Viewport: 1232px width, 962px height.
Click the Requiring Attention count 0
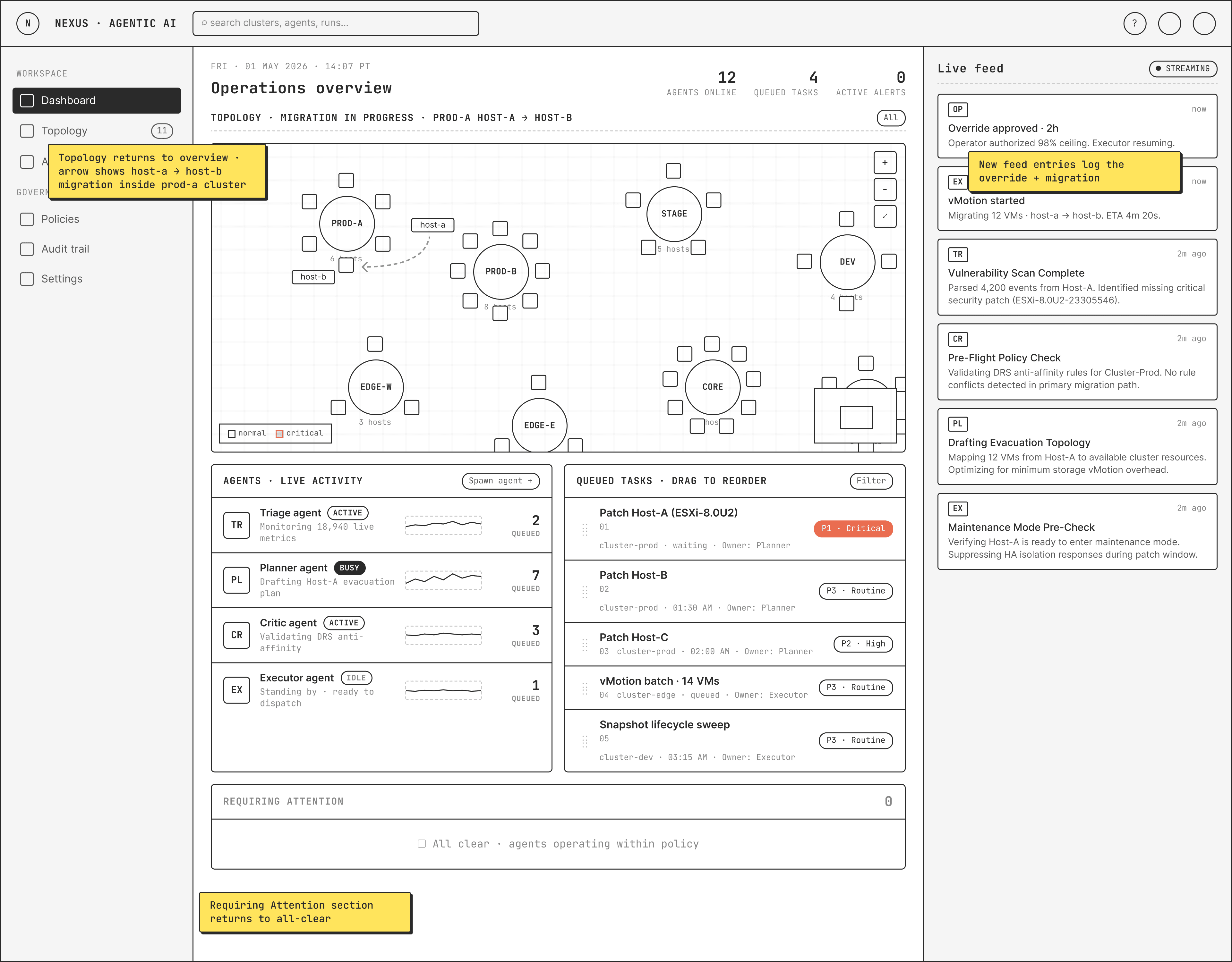[888, 802]
